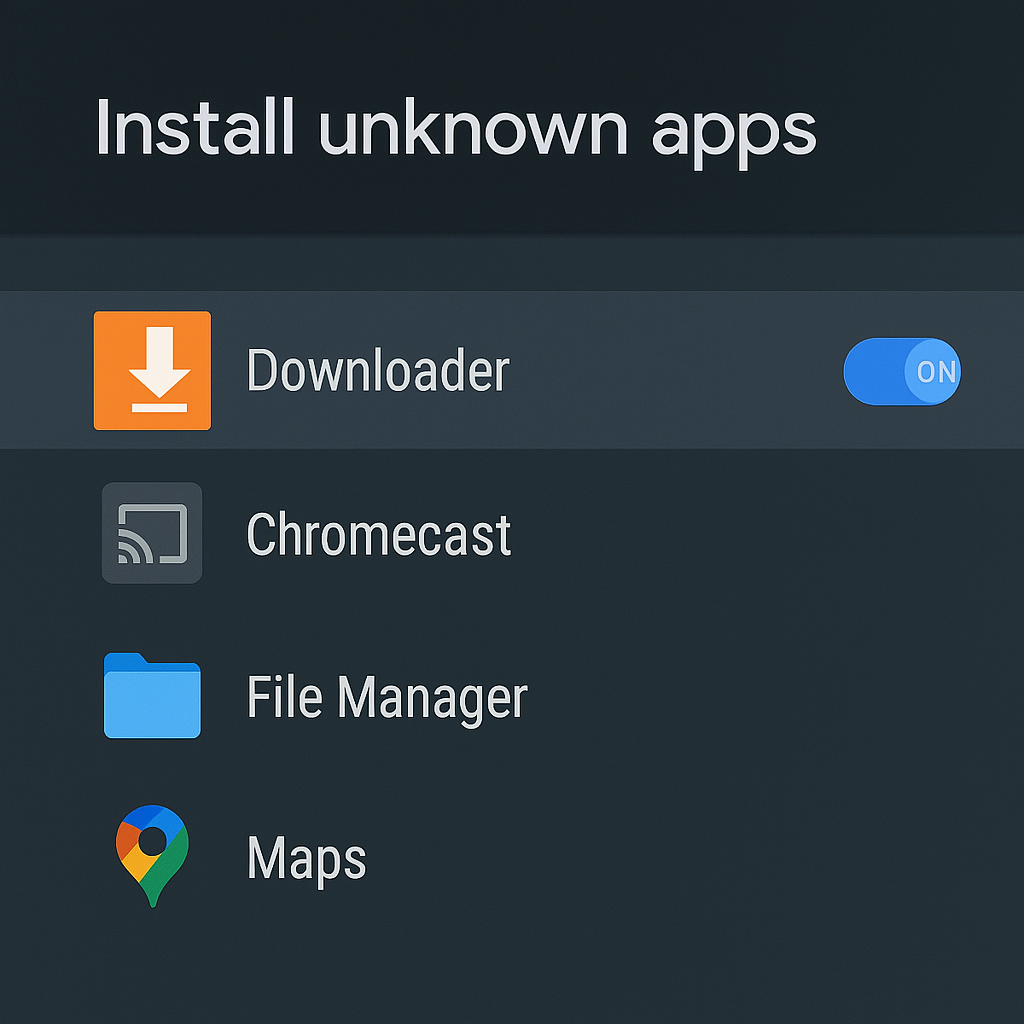Click the Install unknown apps heading
Image resolution: width=1024 pixels, height=1024 pixels.
click(x=456, y=128)
